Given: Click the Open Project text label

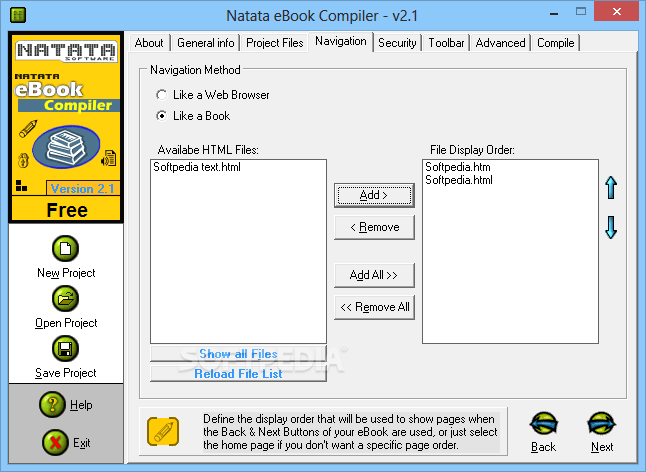Looking at the screenshot, I should point(66,323).
